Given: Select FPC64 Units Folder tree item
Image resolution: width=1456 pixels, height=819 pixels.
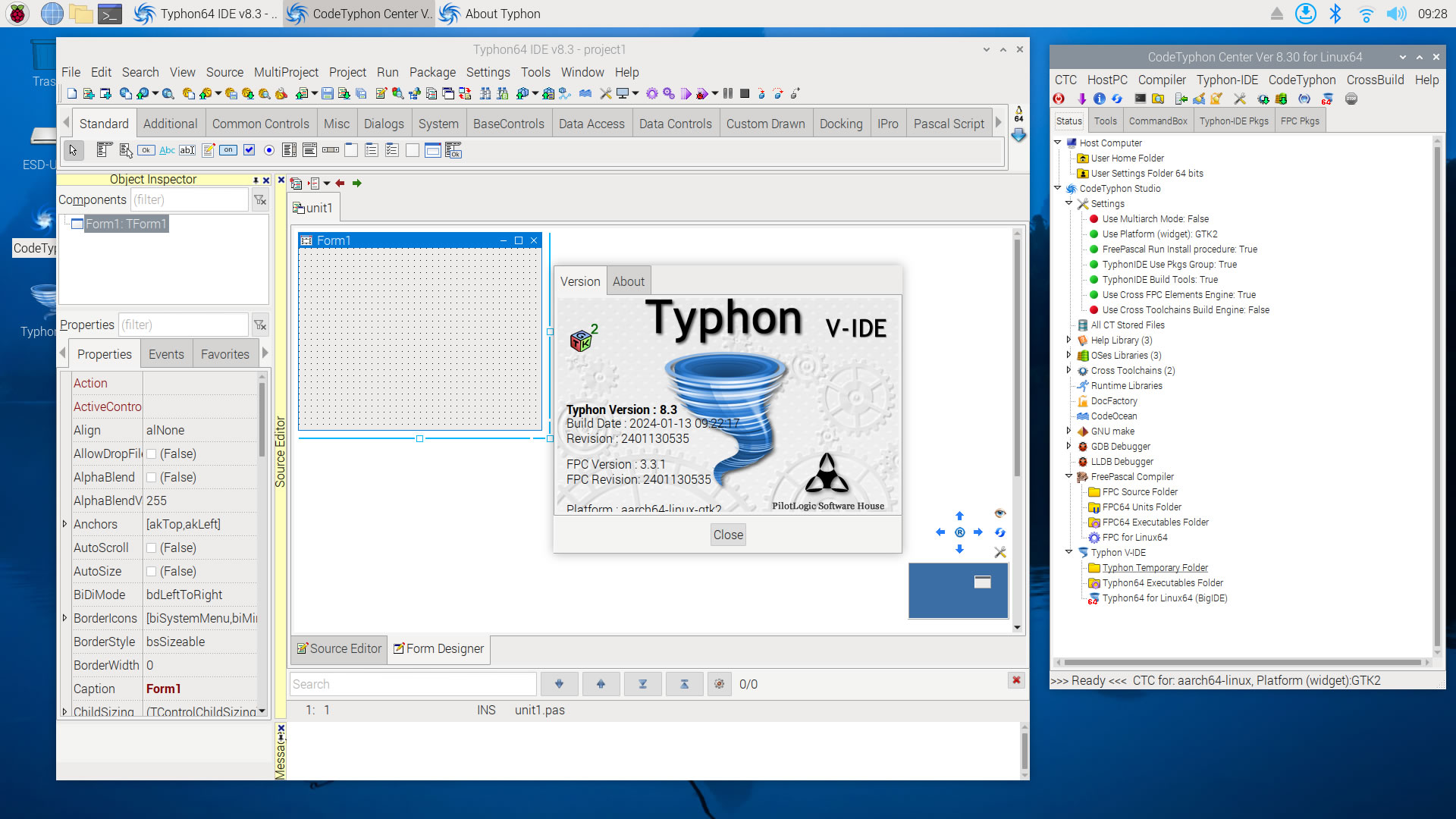Looking at the screenshot, I should click(x=1141, y=507).
